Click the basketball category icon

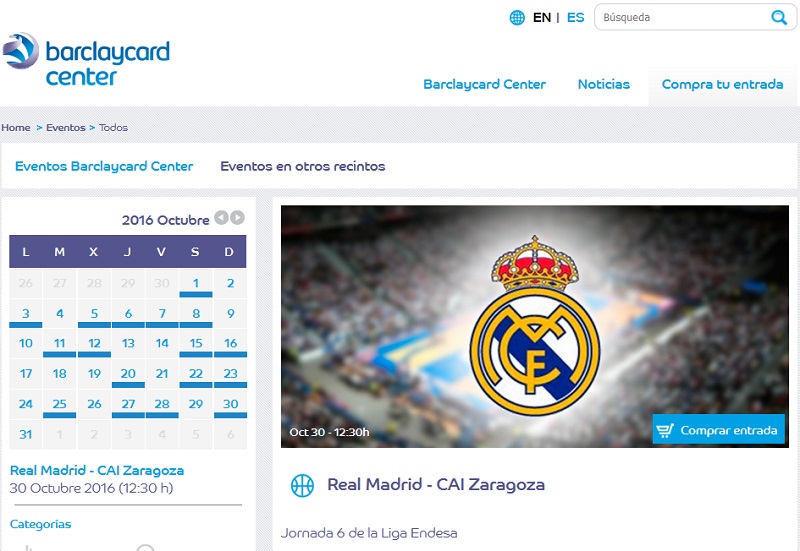click(x=302, y=485)
